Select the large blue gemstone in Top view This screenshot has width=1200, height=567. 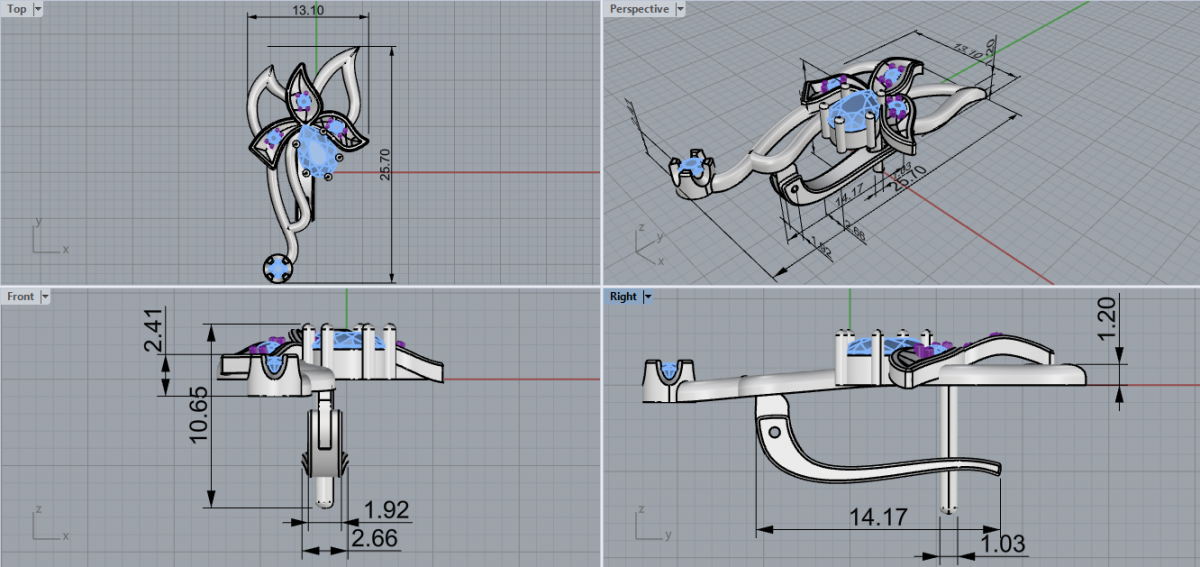pyautogui.click(x=317, y=154)
